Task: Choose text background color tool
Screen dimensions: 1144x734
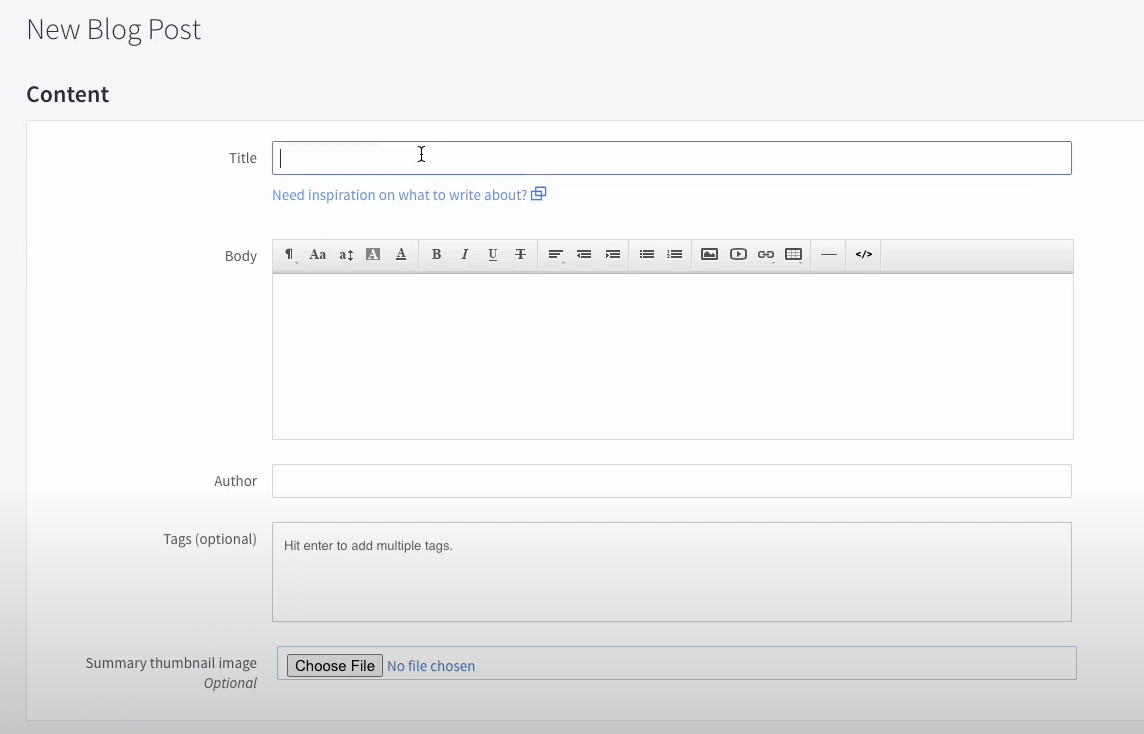Action: pos(373,255)
